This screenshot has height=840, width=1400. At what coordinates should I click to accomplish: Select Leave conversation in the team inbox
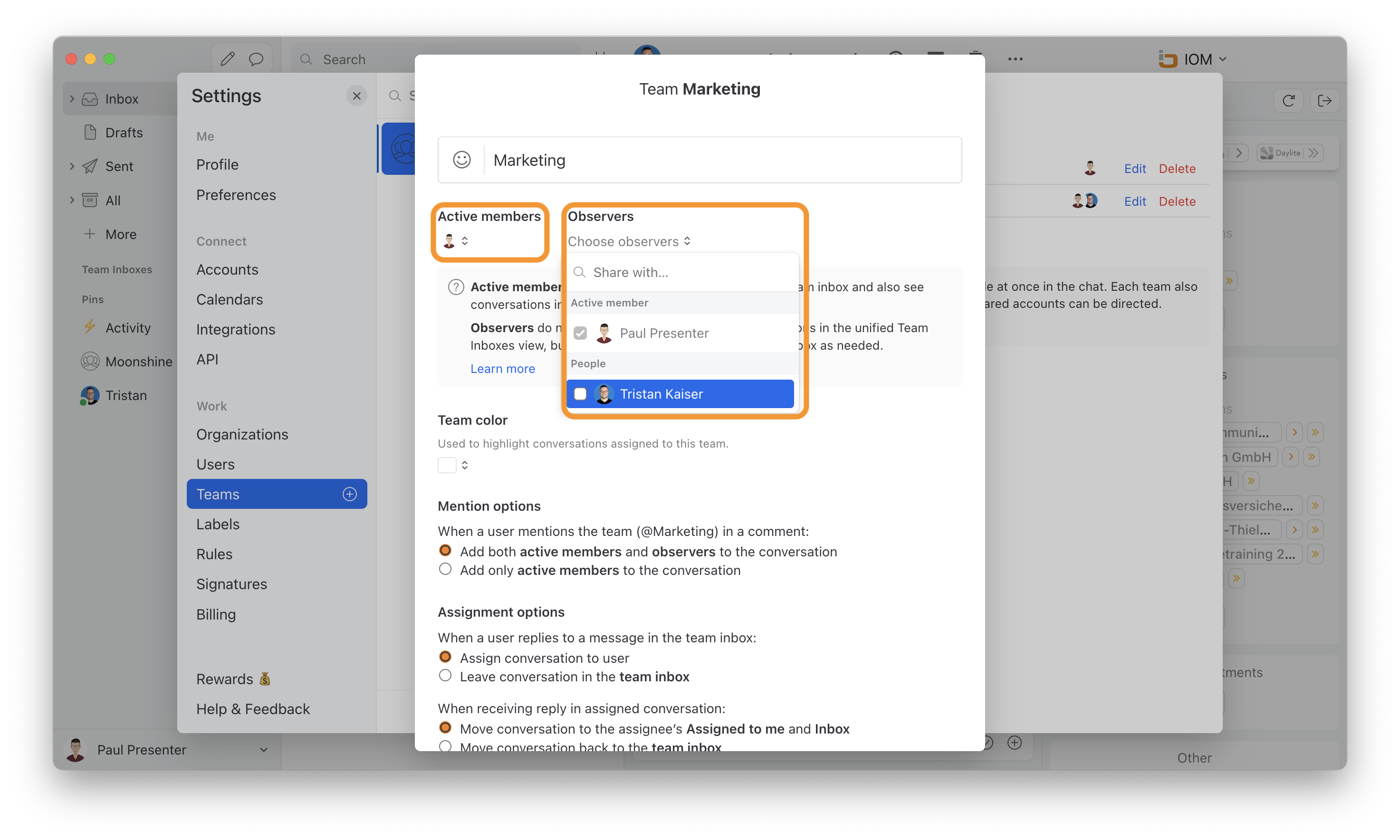(445, 676)
